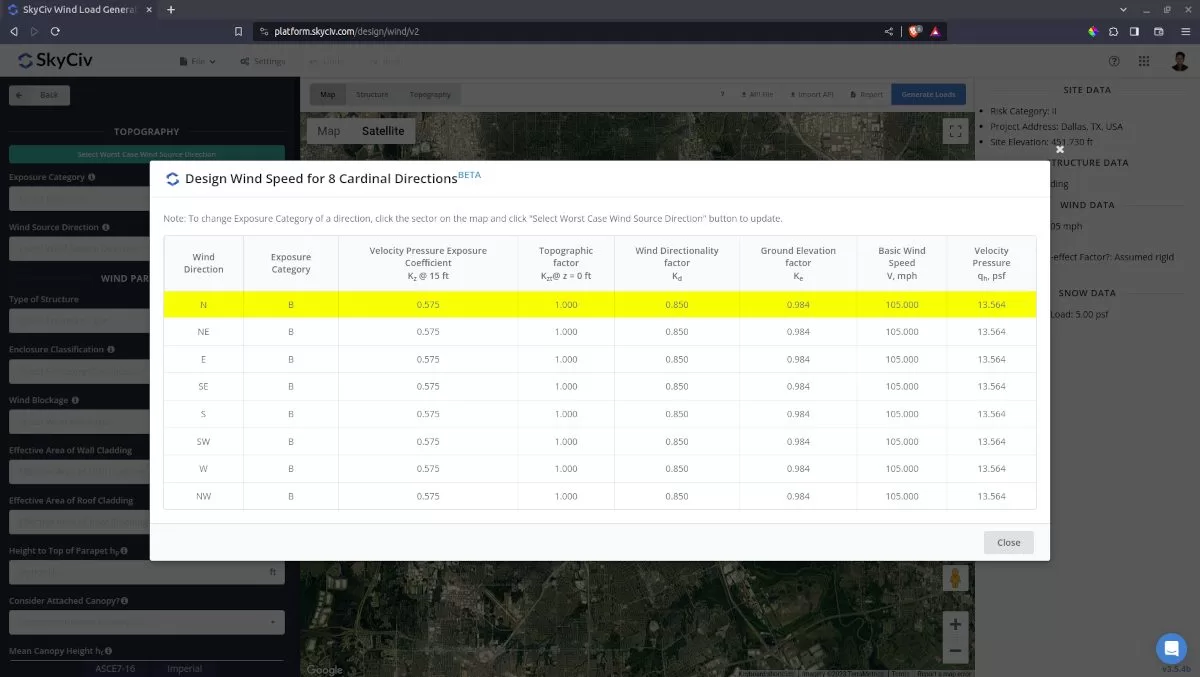The image size is (1200, 677).
Task: Toggle the browser sidebar panel icon
Action: coord(1135,31)
